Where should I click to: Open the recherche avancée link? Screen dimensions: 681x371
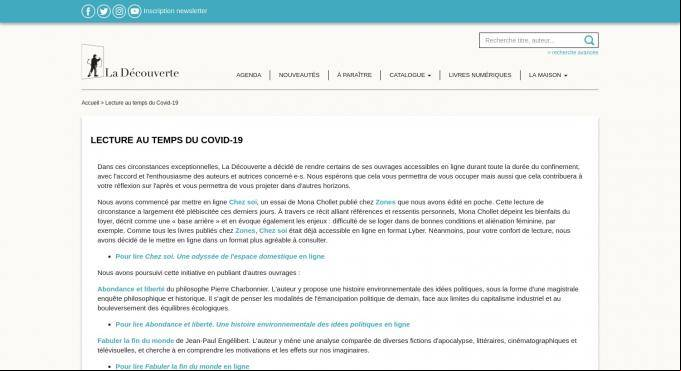[x=573, y=53]
